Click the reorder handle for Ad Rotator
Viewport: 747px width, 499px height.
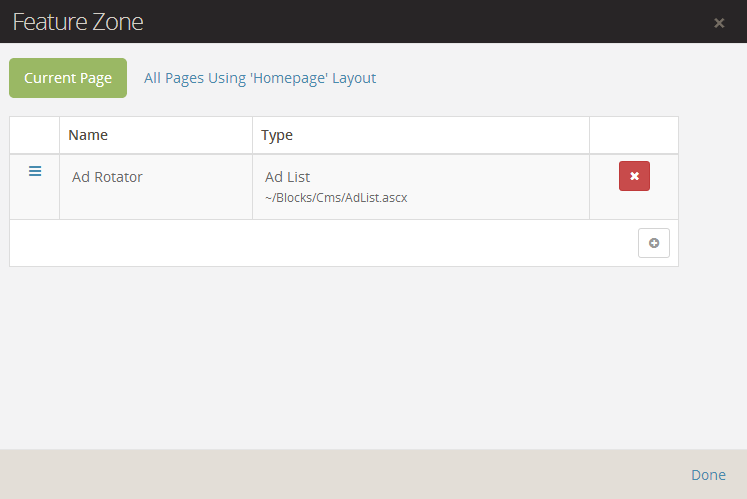(x=35, y=171)
